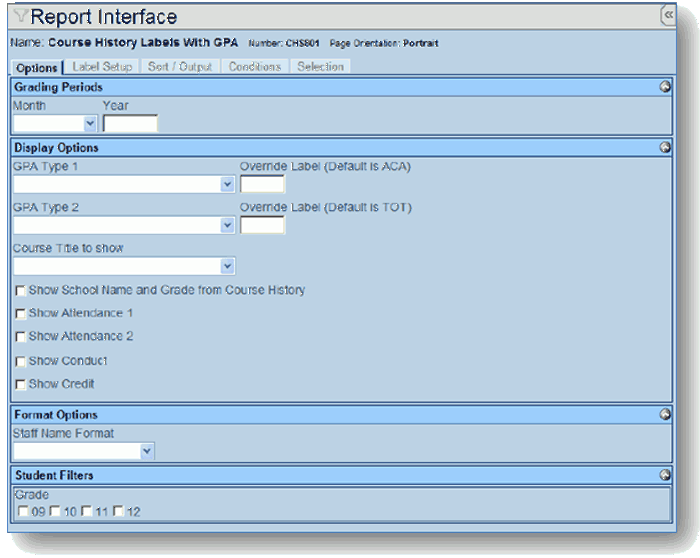700x558 pixels.
Task: Select grade 09 filter checkbox
Action: tap(23, 512)
